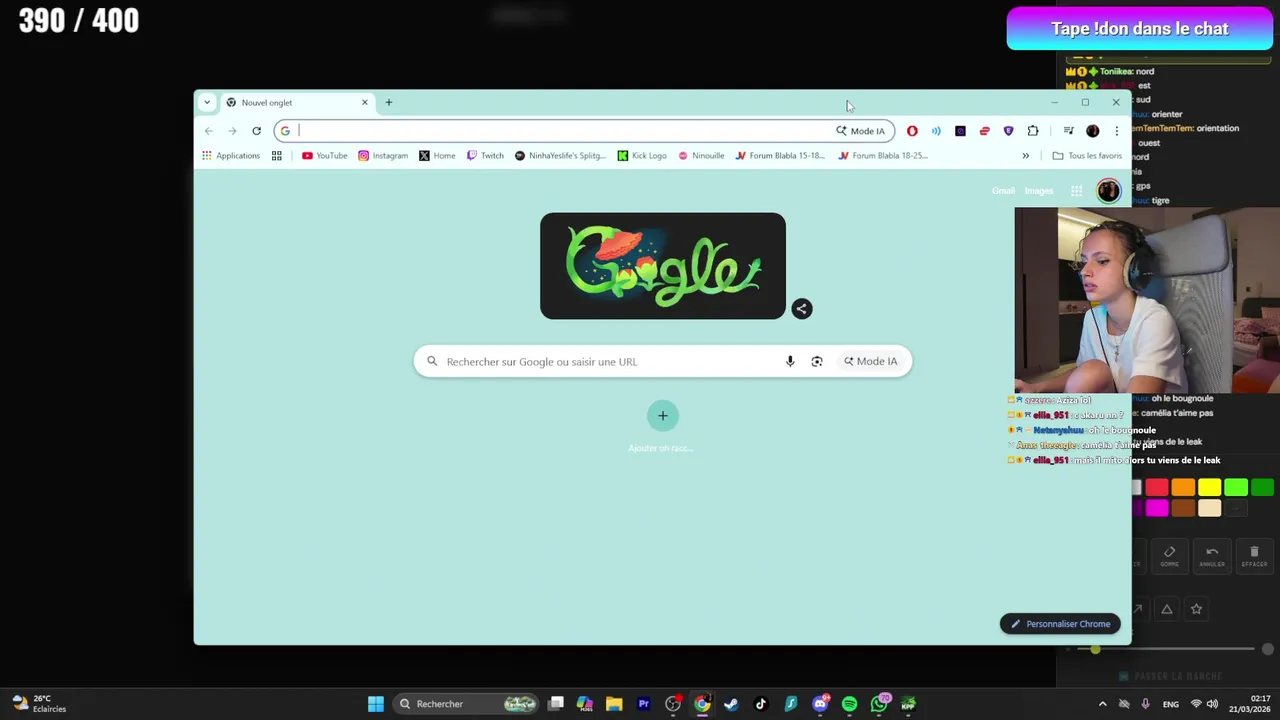Screen dimensions: 1280x720
Task: Click the Annuler undo tool
Action: [x=1212, y=556]
